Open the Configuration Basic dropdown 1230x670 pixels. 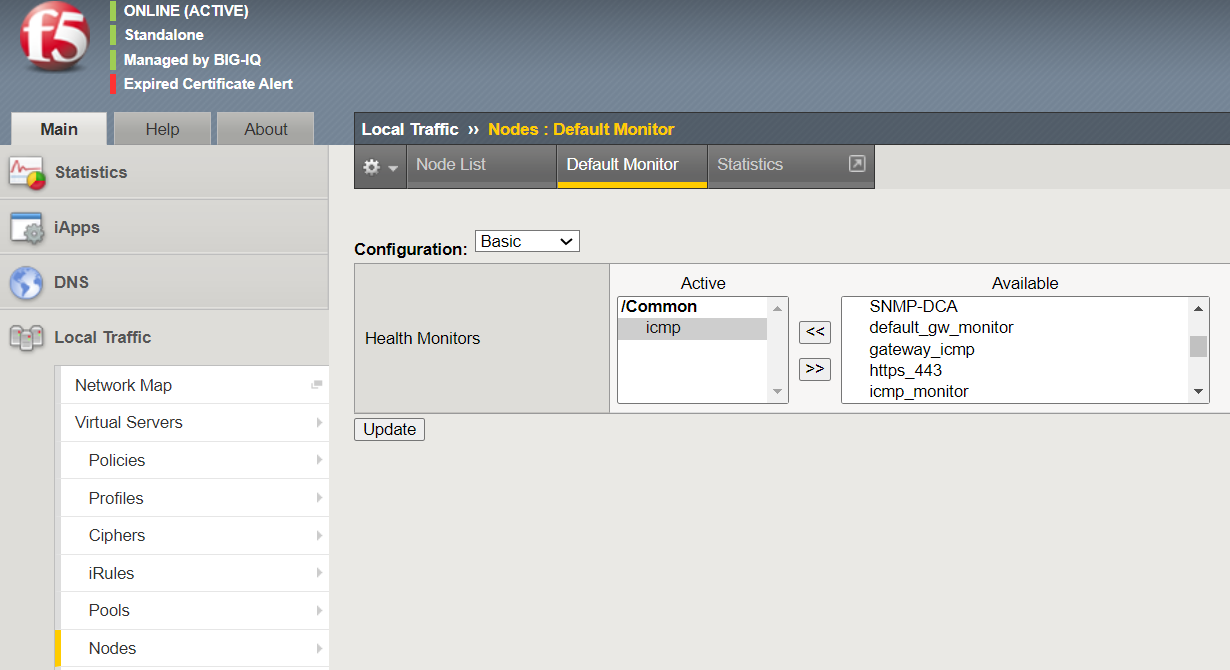pyautogui.click(x=527, y=242)
